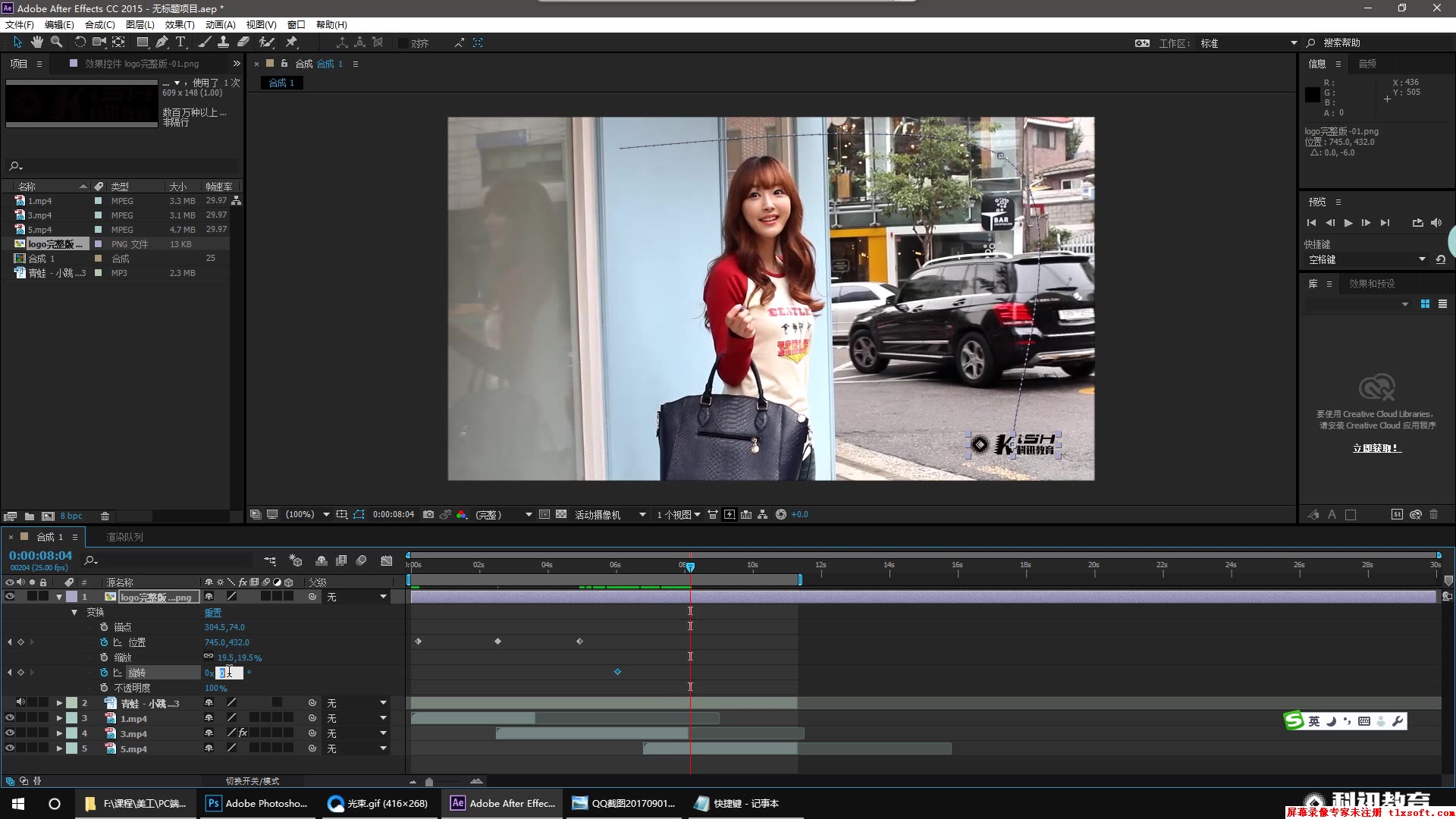Open the composition mini-flowchart icon in the timeline
The height and width of the screenshot is (819, 1456).
coord(270,560)
